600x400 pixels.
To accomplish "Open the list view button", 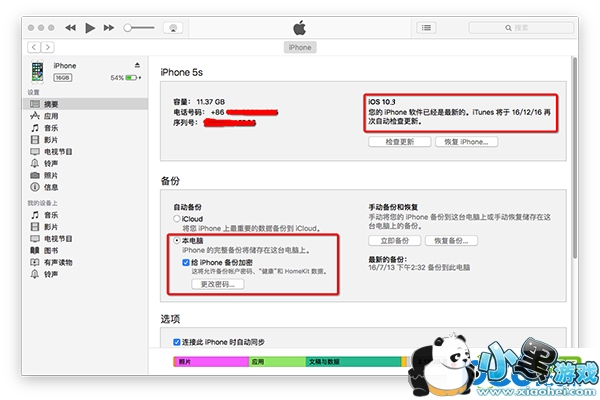I will click(x=426, y=28).
